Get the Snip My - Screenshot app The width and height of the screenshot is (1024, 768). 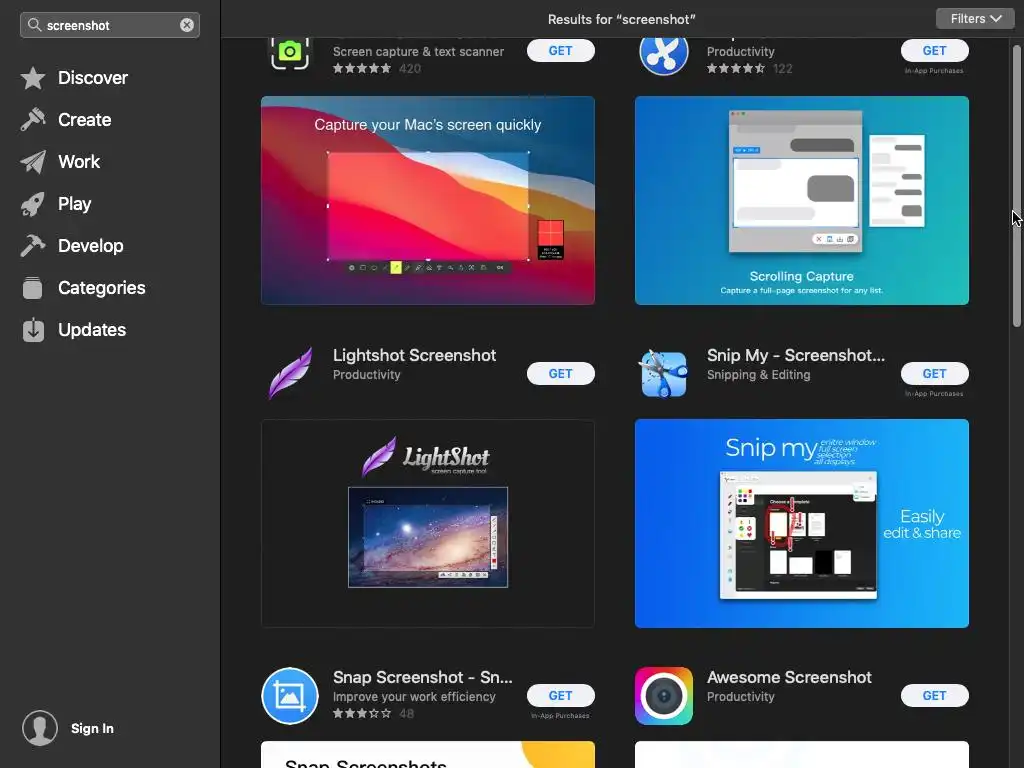pos(935,374)
